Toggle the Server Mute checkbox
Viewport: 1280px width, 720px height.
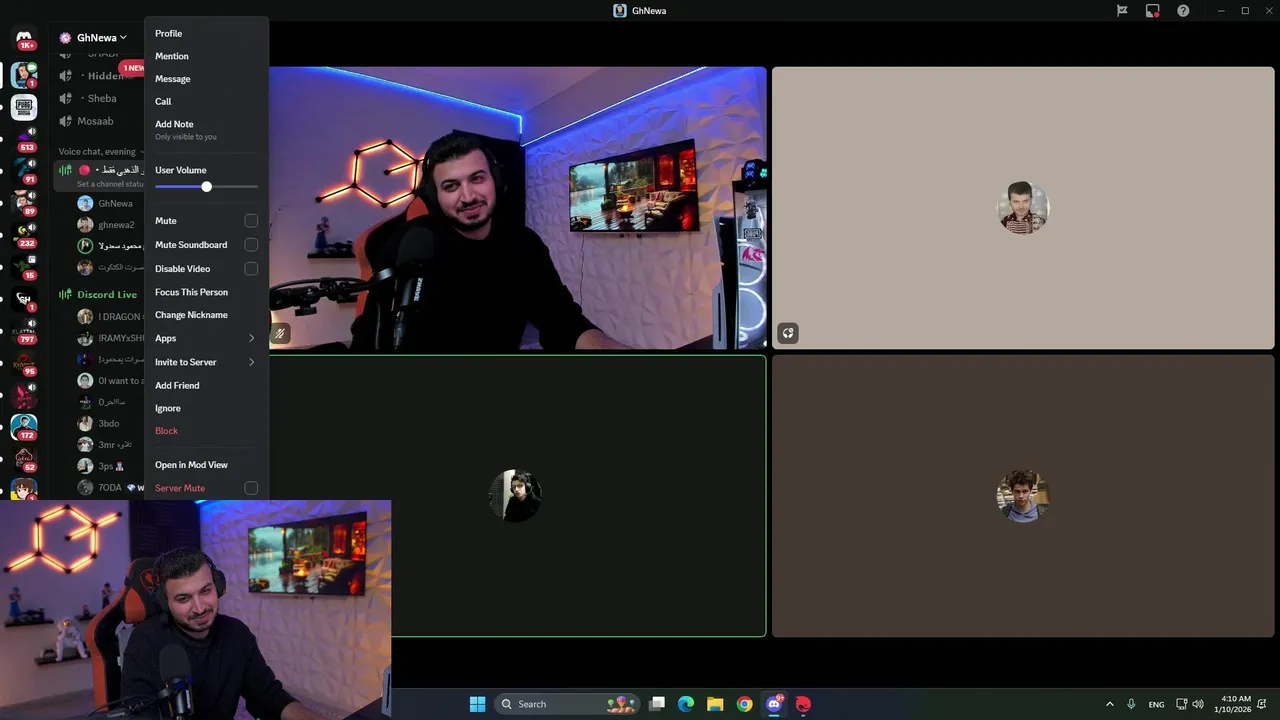pyautogui.click(x=251, y=488)
